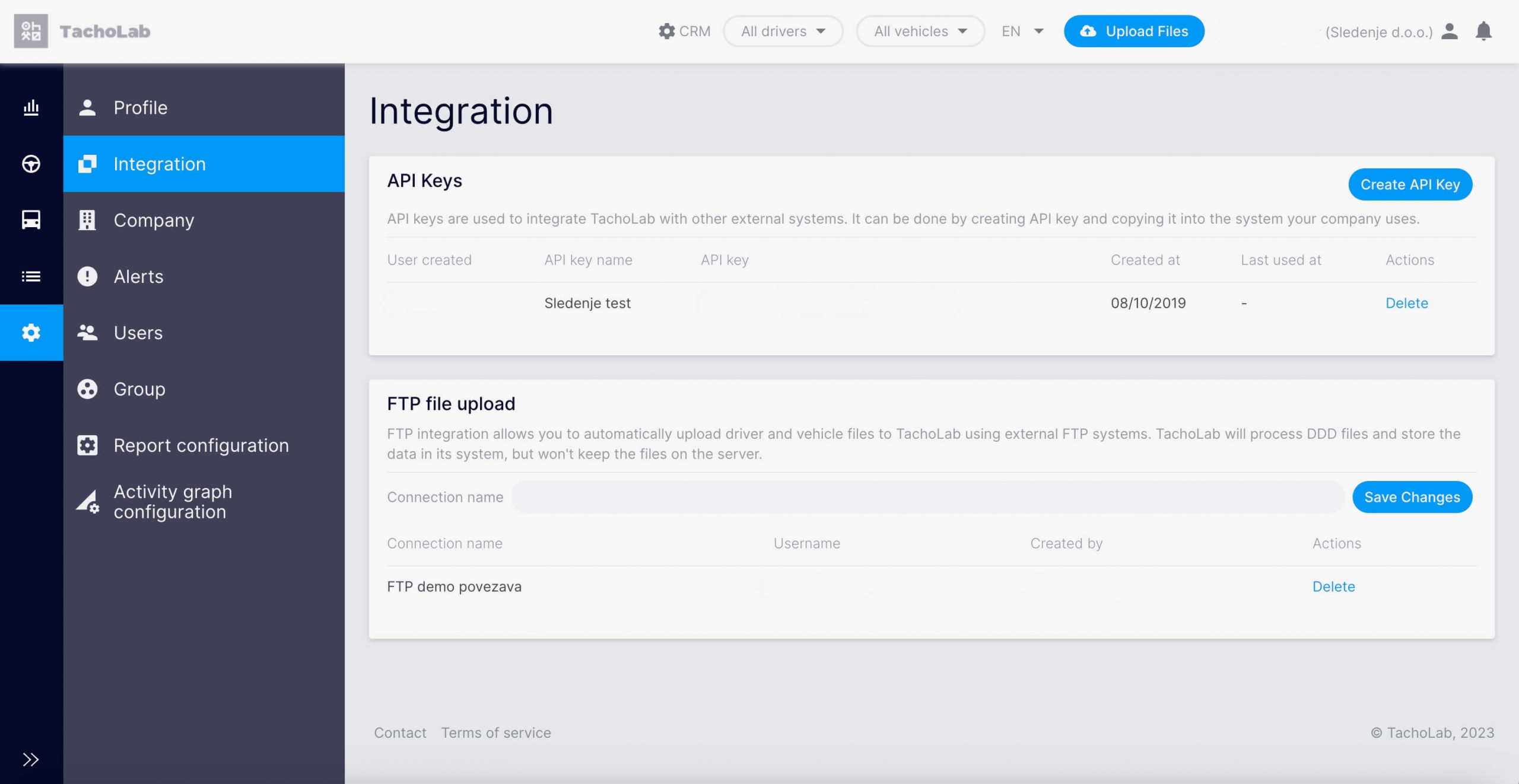The width and height of the screenshot is (1519, 784).
Task: Click the Alerts exclamation icon
Action: 87,276
